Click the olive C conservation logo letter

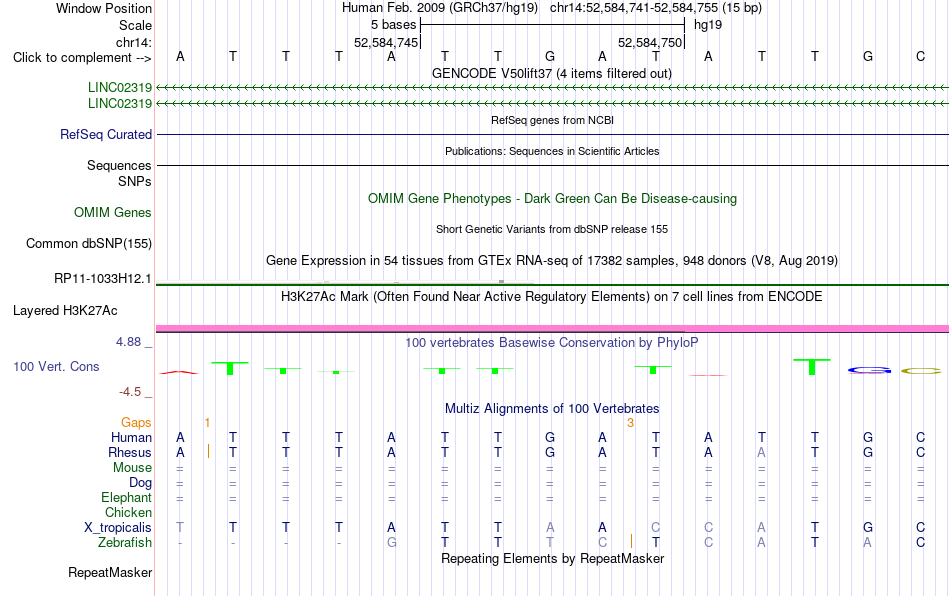[921, 371]
